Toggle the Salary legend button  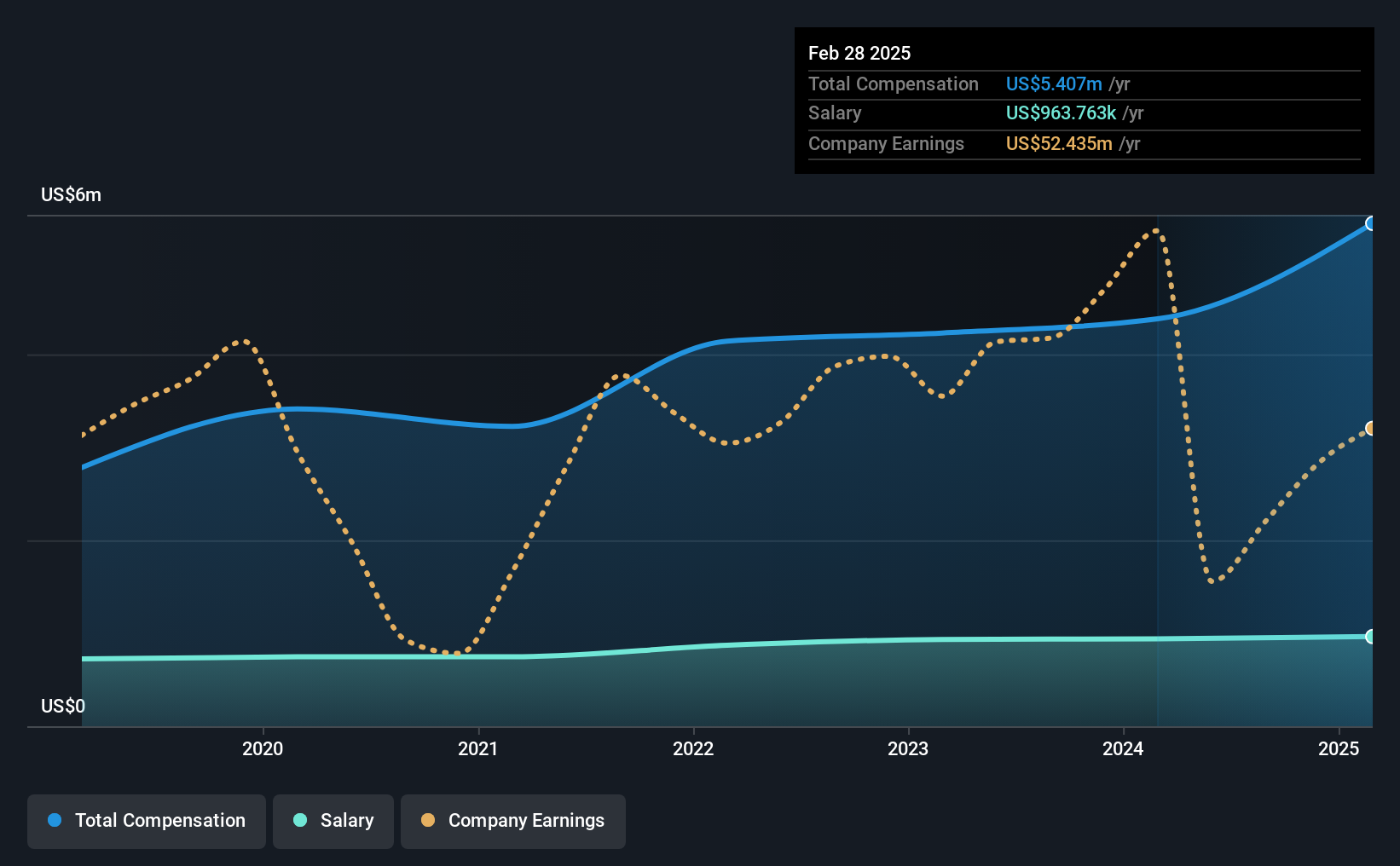333,821
